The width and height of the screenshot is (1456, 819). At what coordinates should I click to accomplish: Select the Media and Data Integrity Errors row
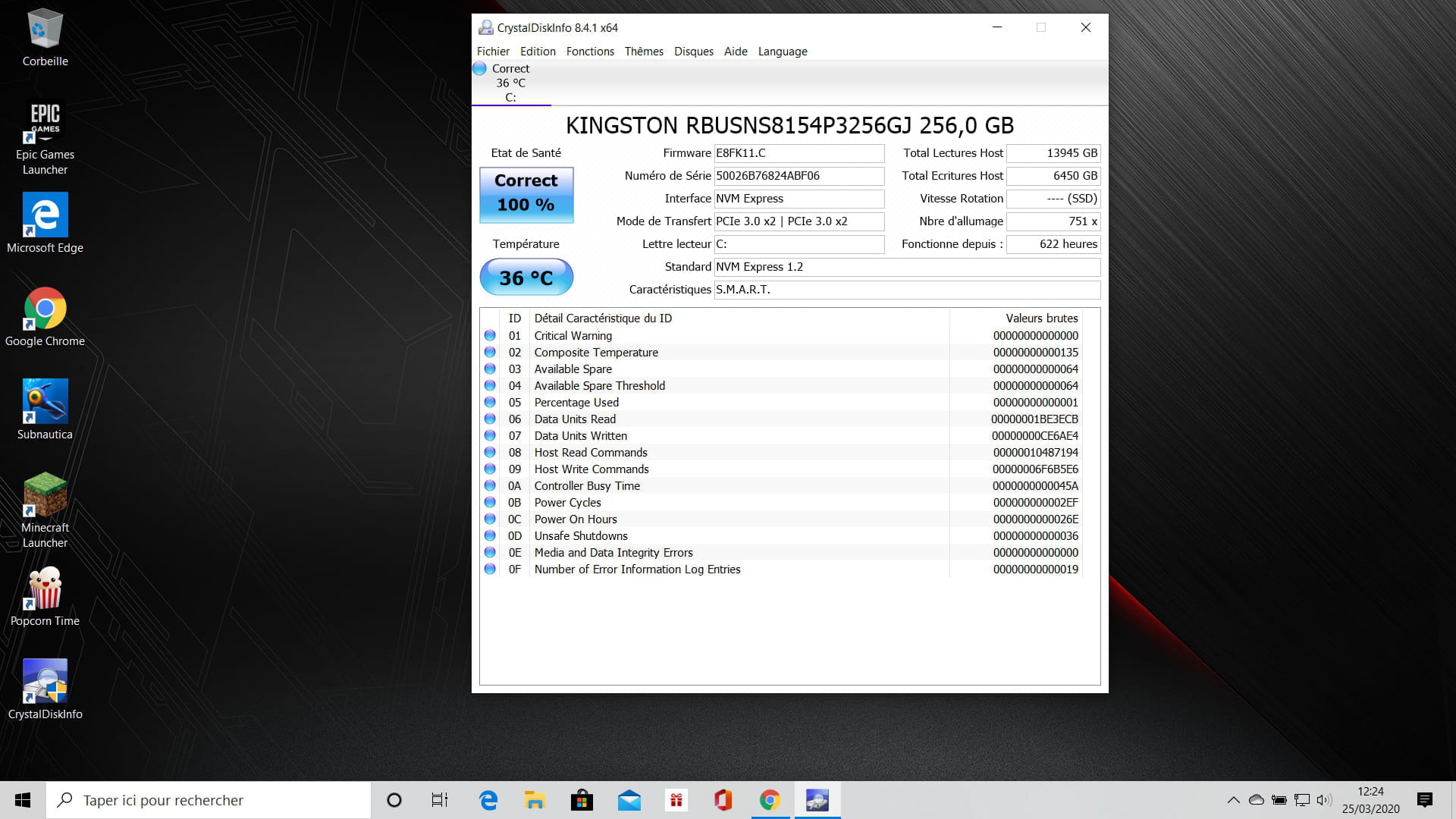(x=782, y=553)
